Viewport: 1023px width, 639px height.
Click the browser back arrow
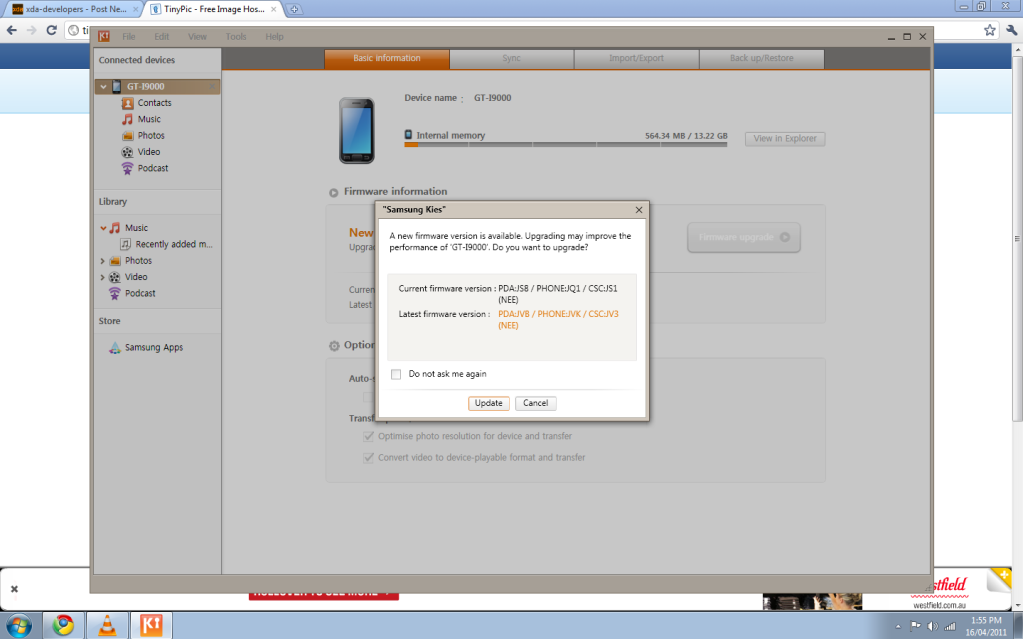pos(12,30)
